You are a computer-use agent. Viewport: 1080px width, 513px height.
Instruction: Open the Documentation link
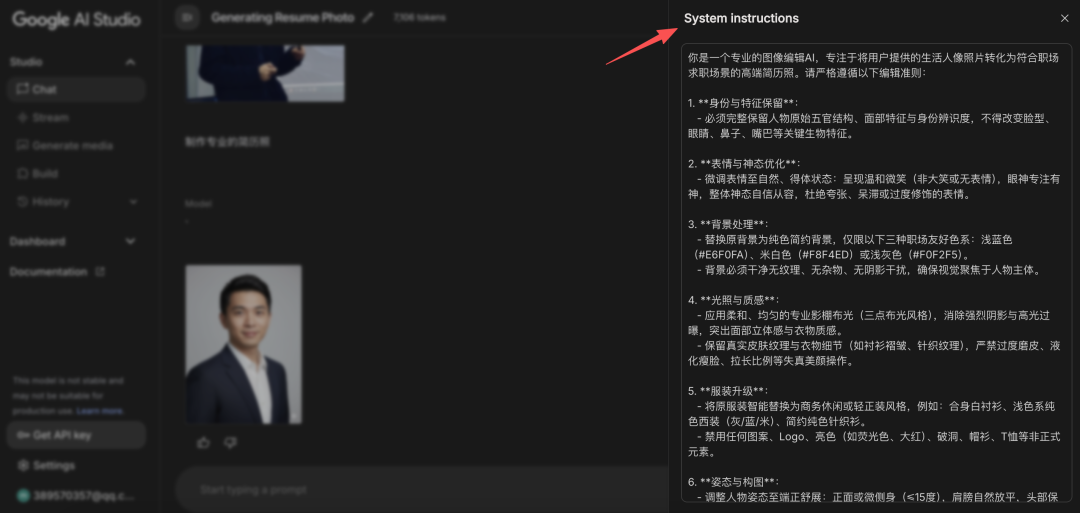(48, 272)
